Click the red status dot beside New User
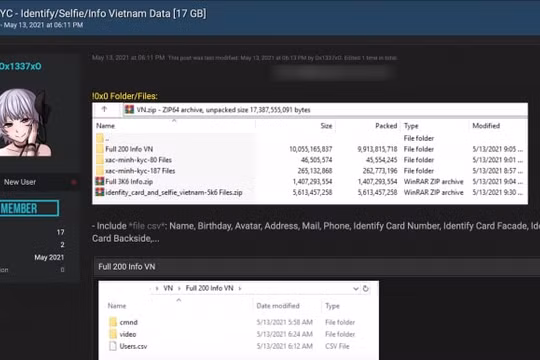 pos(73,182)
